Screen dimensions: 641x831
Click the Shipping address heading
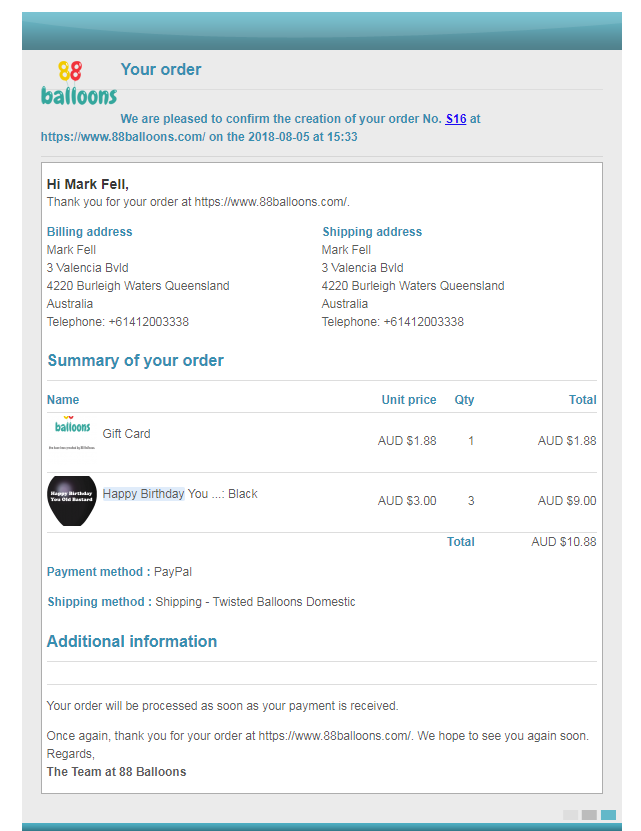point(372,232)
